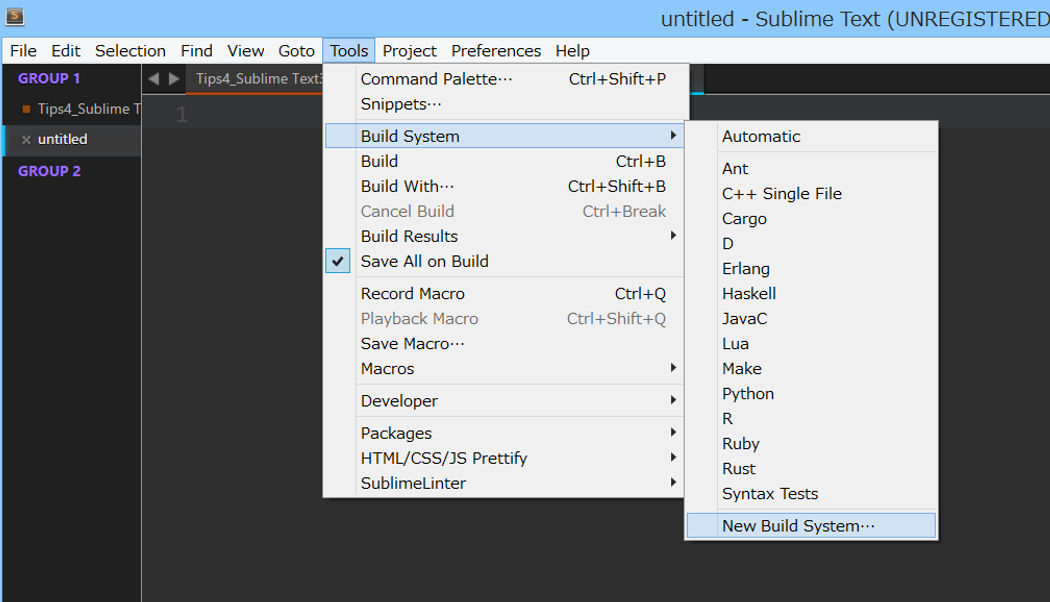Click the modified marker beside Tips4_Sublime sidebar file
The height and width of the screenshot is (602, 1050).
26,108
